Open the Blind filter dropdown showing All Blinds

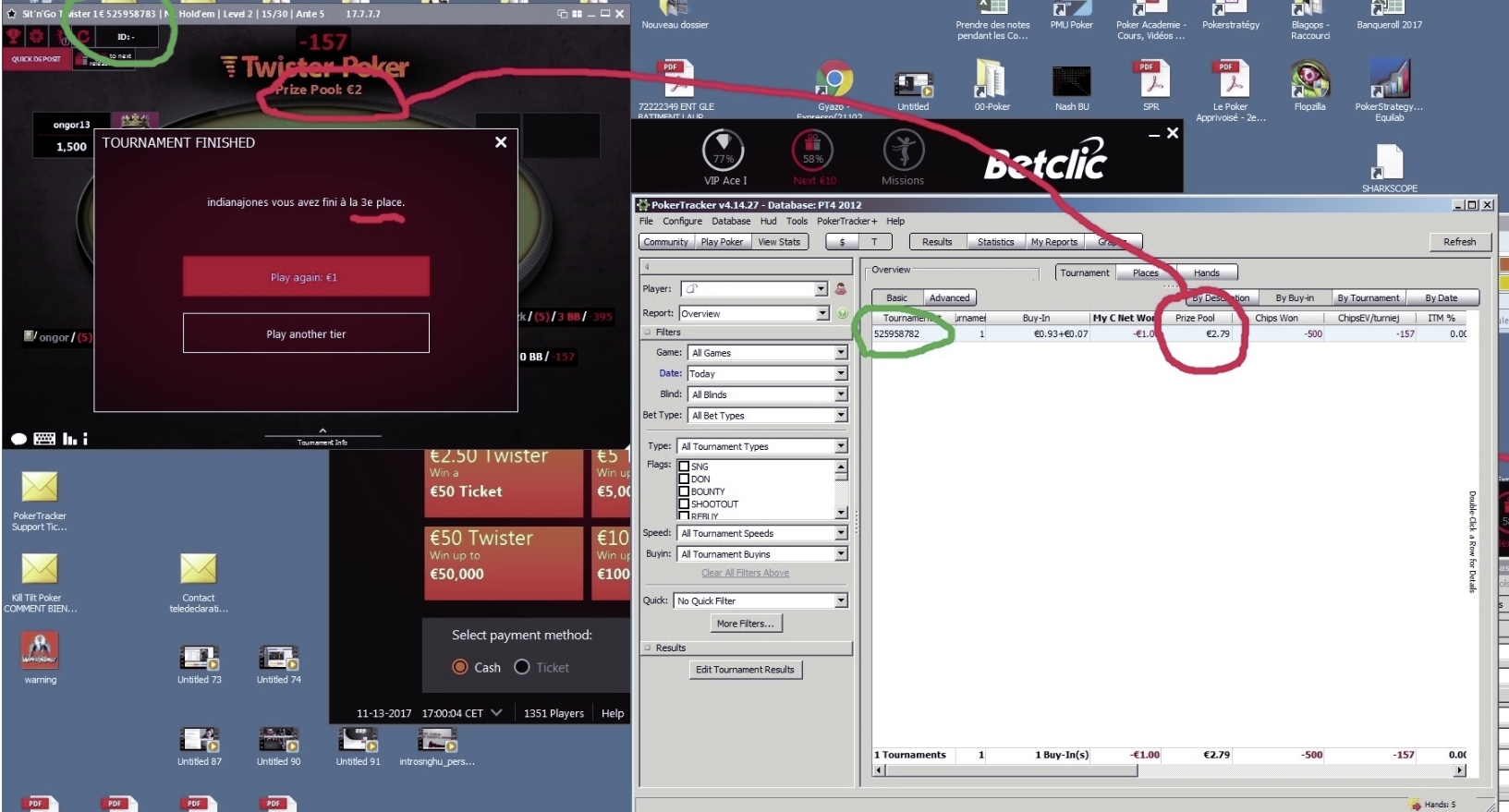coord(841,394)
